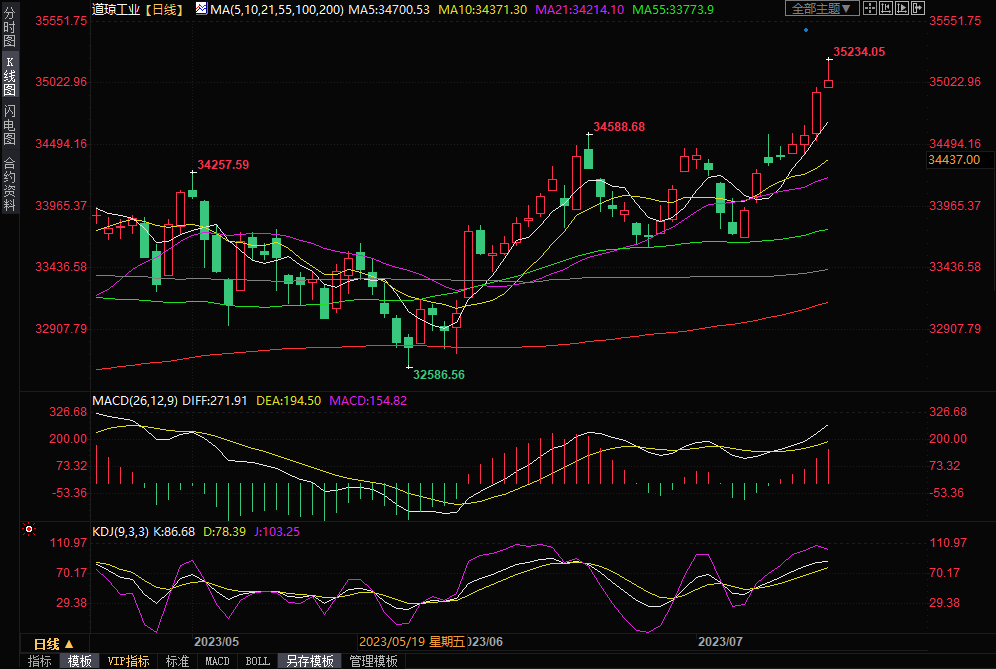The width and height of the screenshot is (996, 669).
Task: Switch to the 指标 bottom tab
Action: point(40,661)
